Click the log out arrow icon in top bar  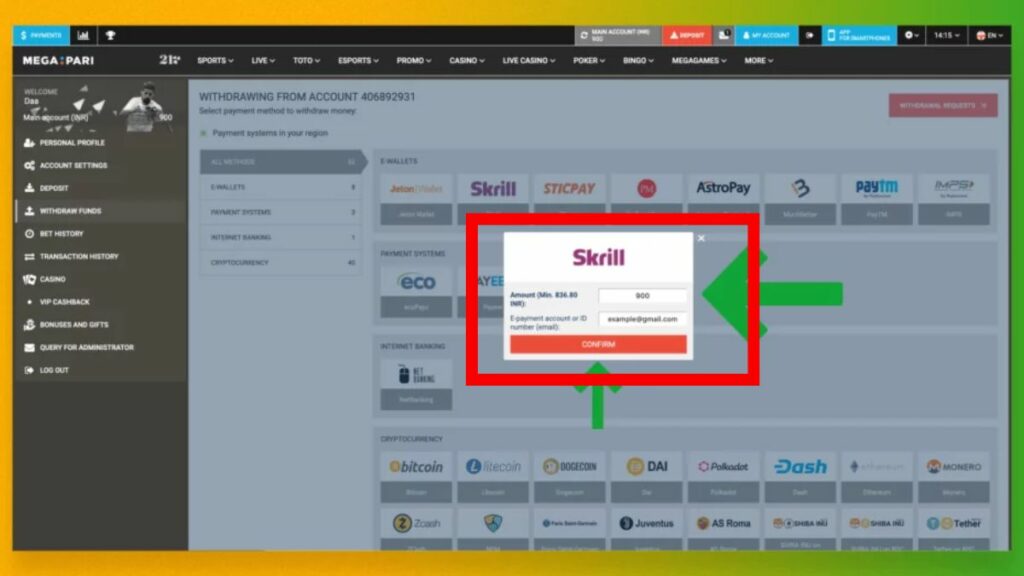[x=809, y=35]
